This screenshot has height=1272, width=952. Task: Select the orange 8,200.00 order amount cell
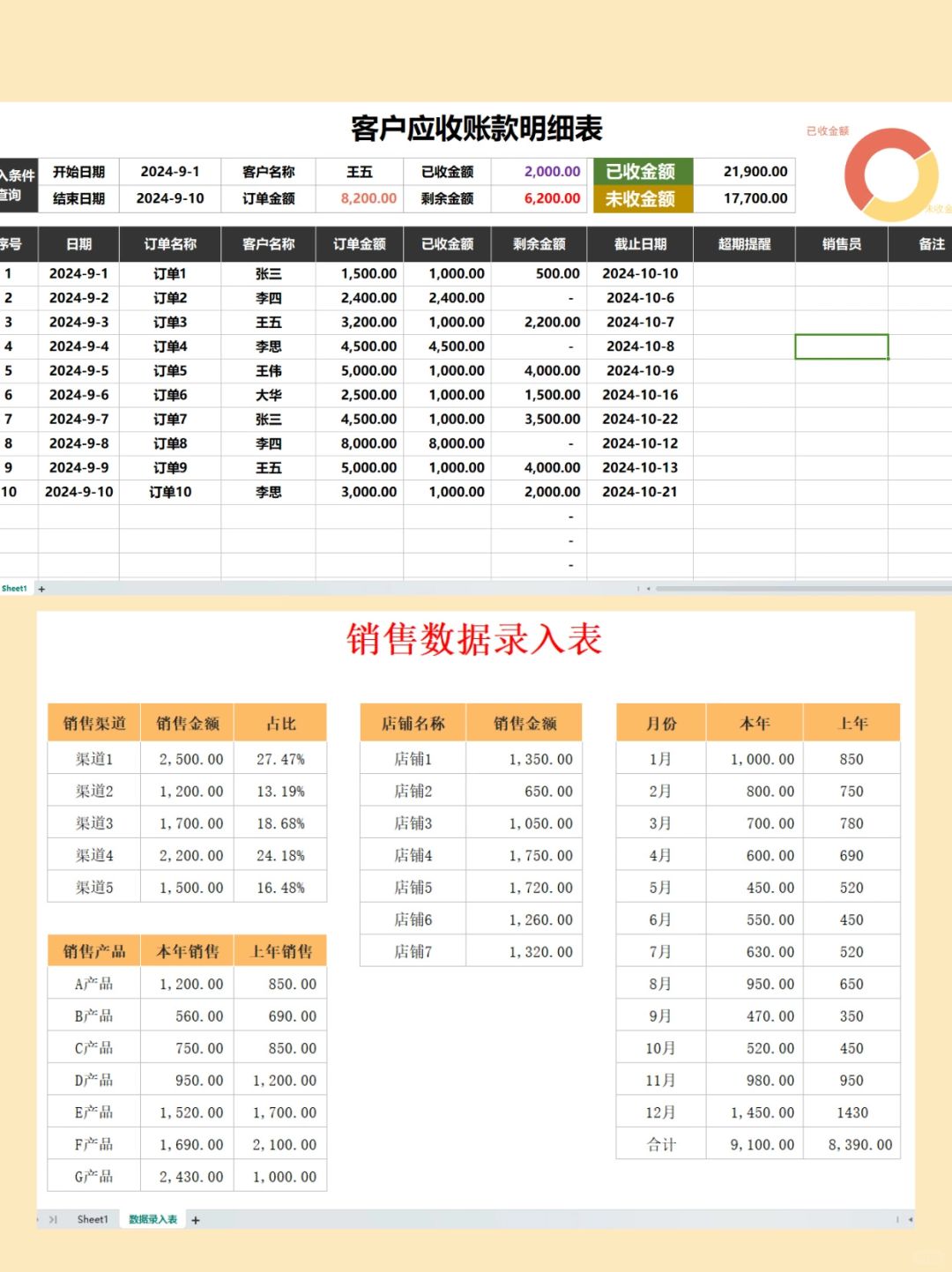coord(360,199)
